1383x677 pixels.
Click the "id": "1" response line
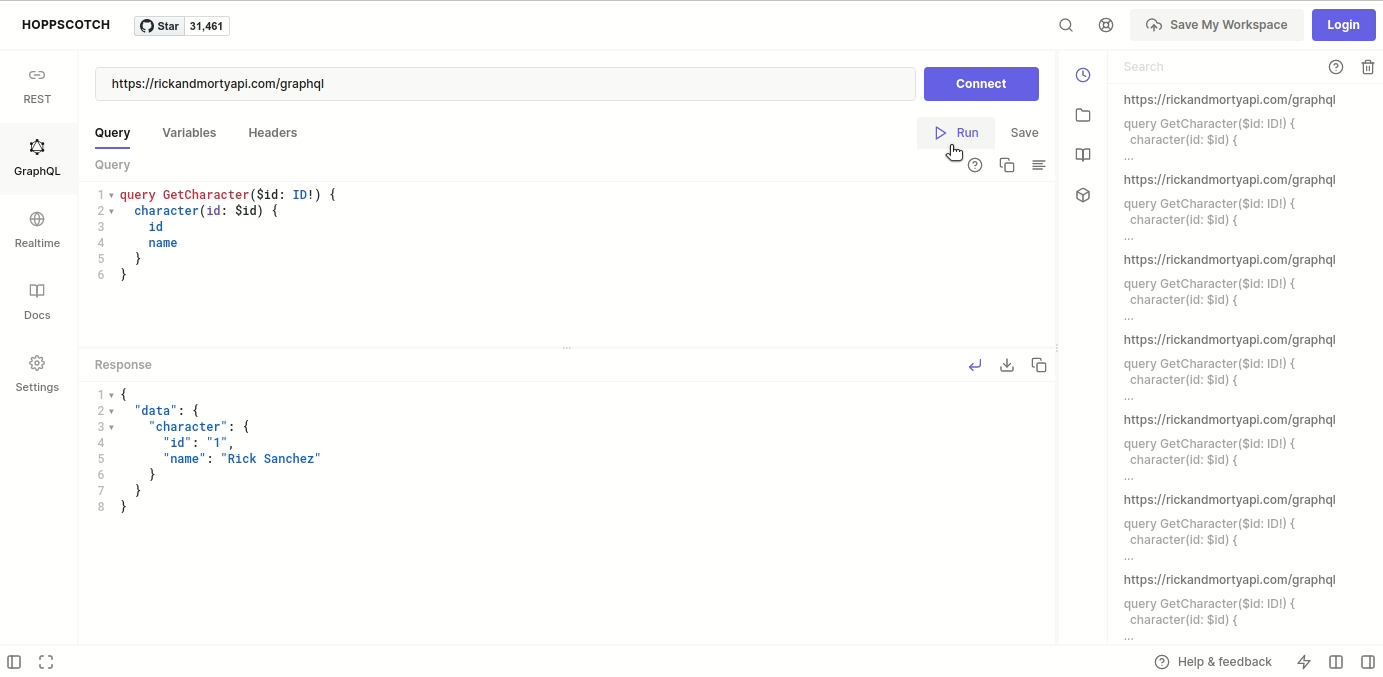coord(198,443)
